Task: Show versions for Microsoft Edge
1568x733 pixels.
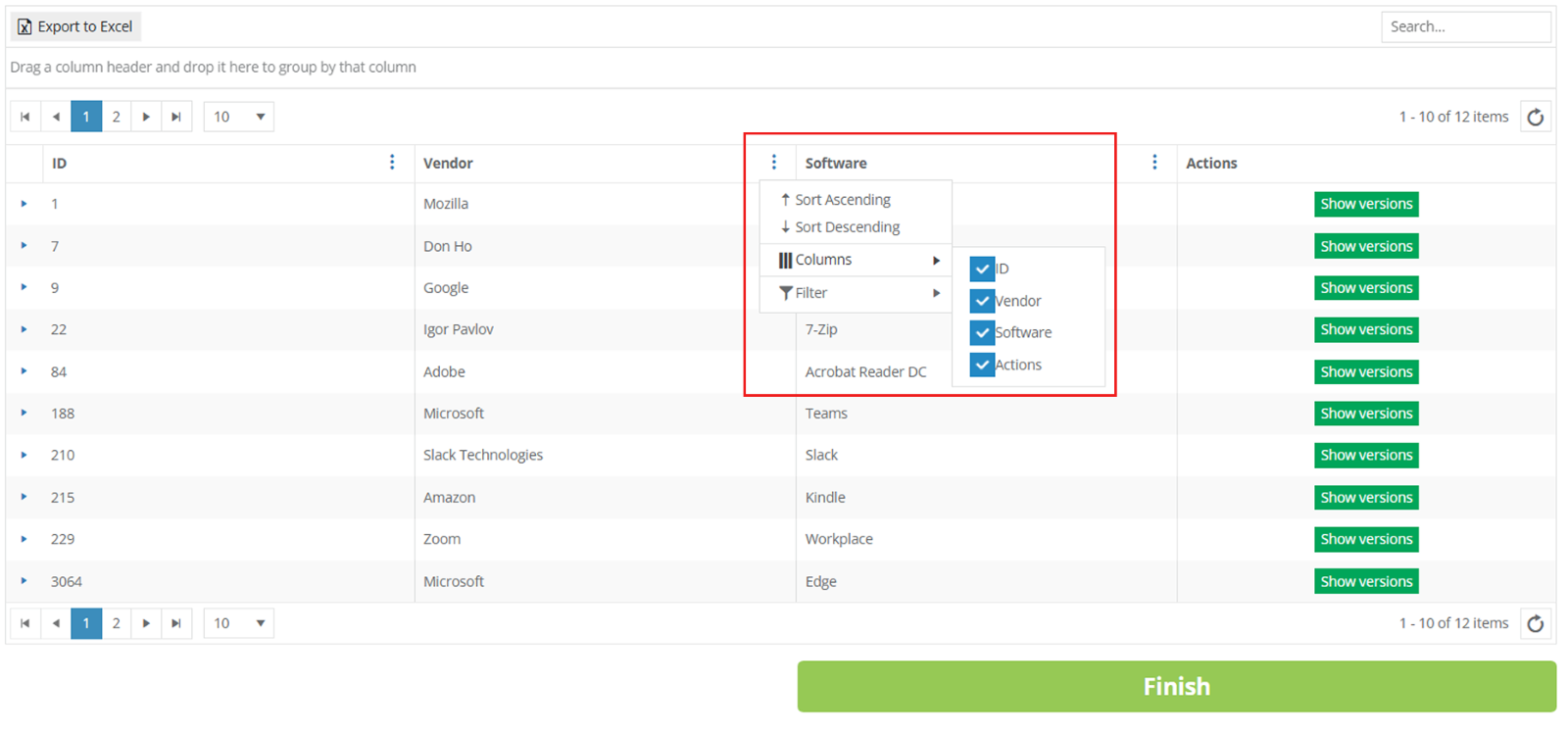Action: pos(1366,581)
